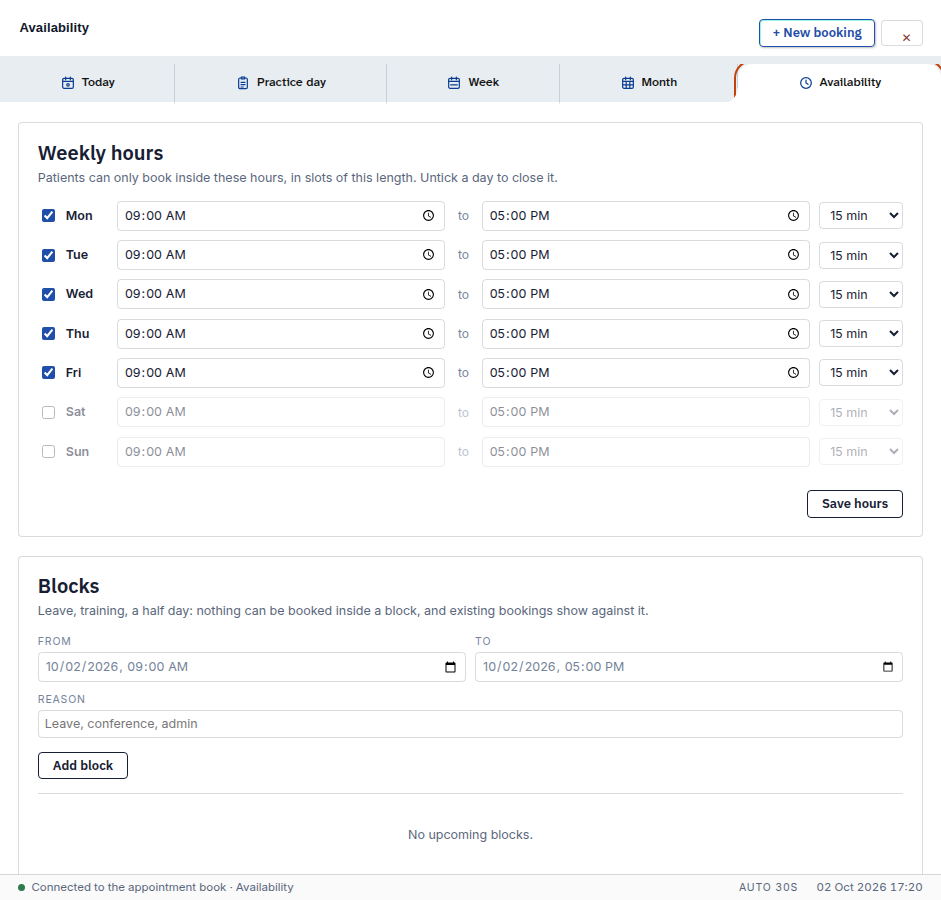This screenshot has width=941, height=900.
Task: Click the Blocks heading
Action: pos(68,586)
